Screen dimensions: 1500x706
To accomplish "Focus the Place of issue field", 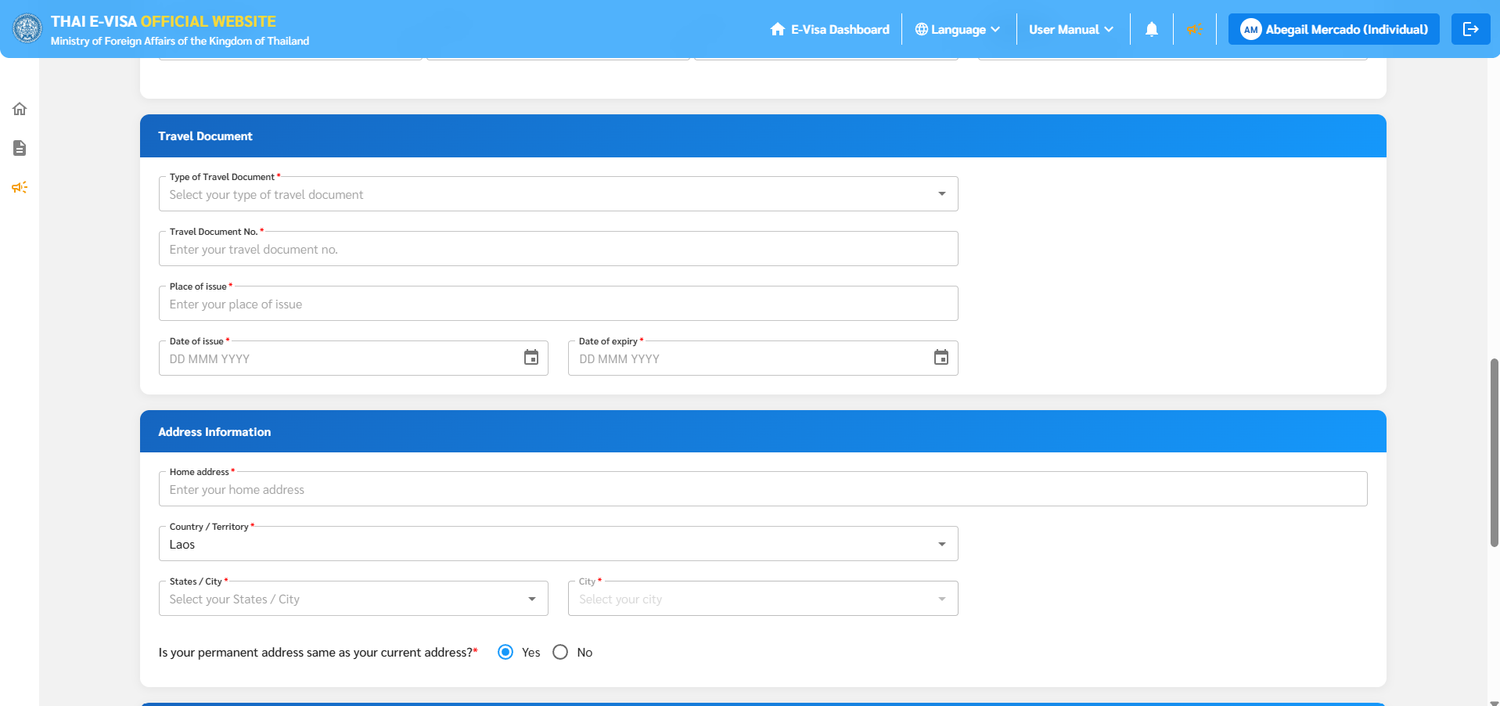I will [x=558, y=304].
